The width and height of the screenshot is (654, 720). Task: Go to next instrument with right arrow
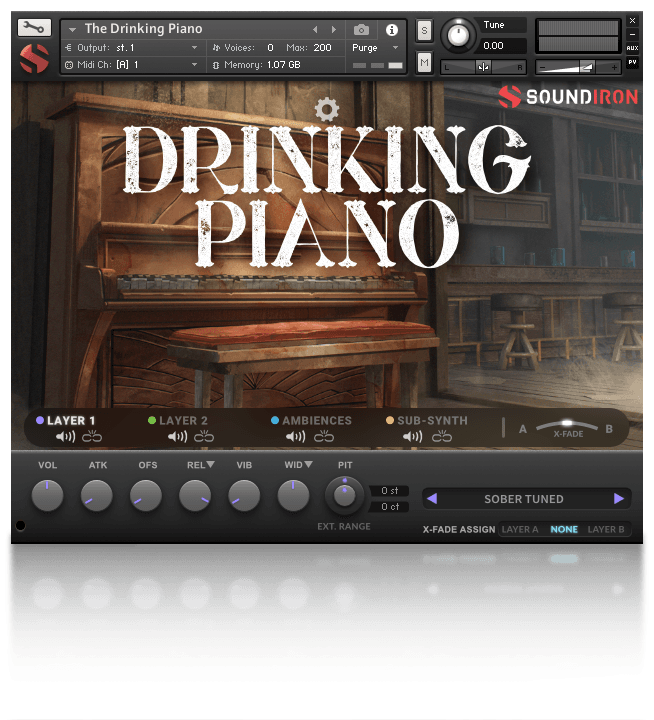point(334,30)
